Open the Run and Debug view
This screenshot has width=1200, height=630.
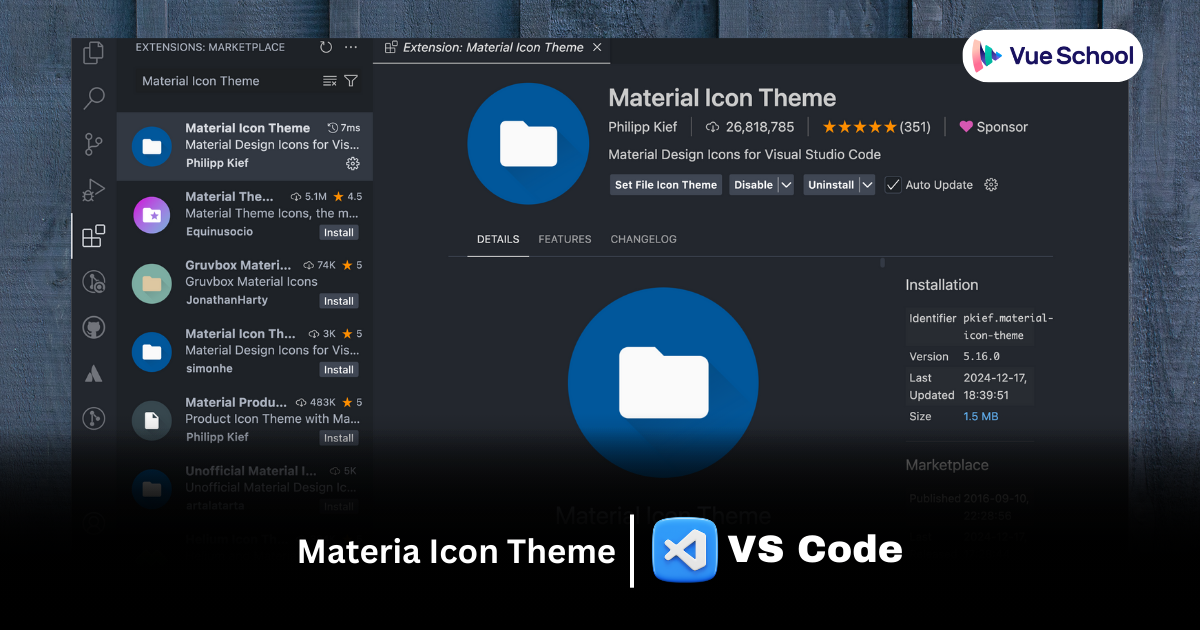pyautogui.click(x=94, y=190)
